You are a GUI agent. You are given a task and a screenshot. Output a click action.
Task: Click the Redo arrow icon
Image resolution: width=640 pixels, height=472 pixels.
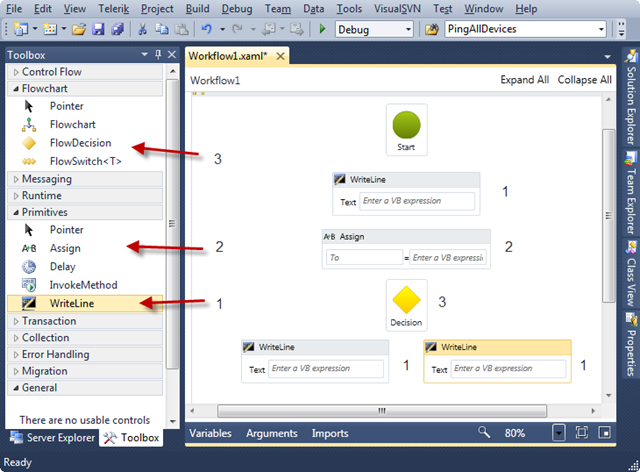click(x=237, y=29)
